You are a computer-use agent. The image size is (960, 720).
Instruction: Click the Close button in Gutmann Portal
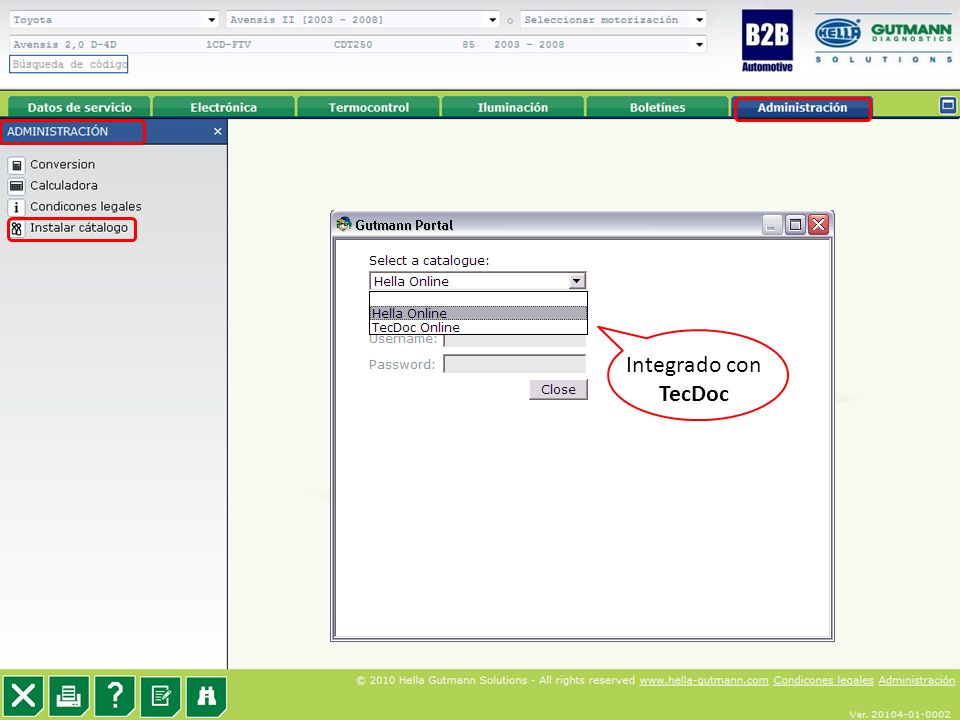click(x=558, y=389)
